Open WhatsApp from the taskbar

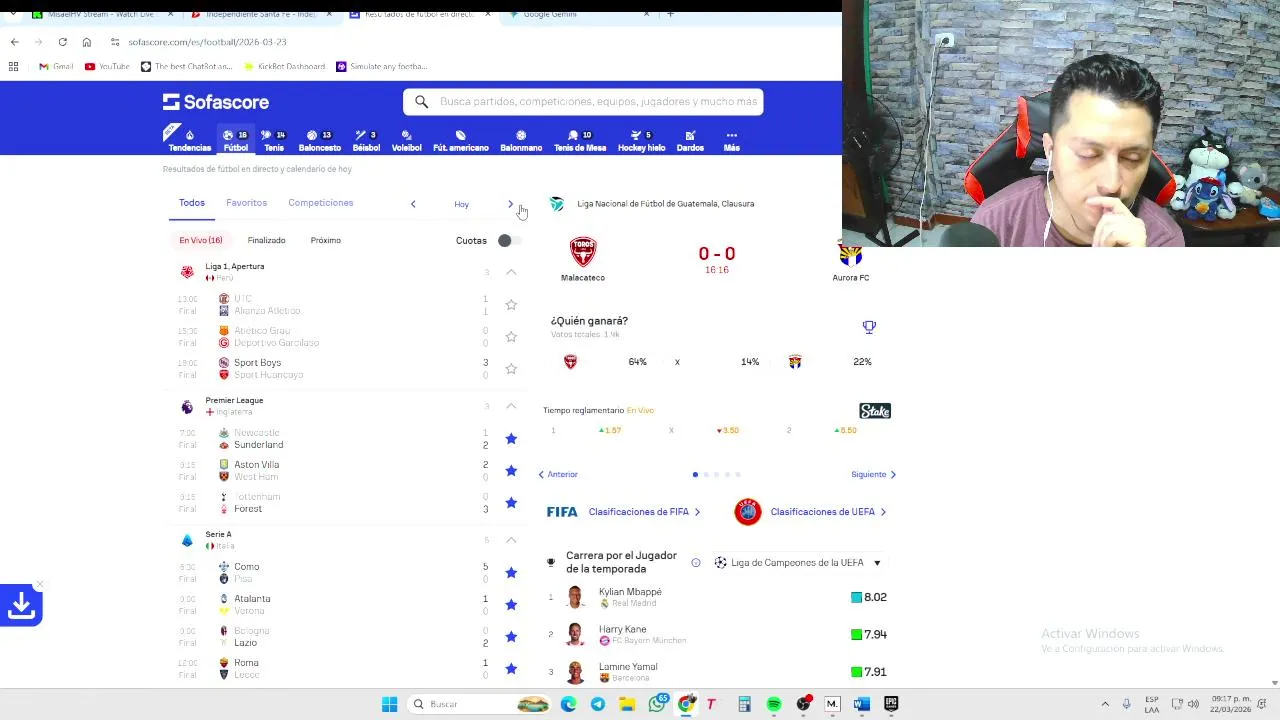(656, 704)
